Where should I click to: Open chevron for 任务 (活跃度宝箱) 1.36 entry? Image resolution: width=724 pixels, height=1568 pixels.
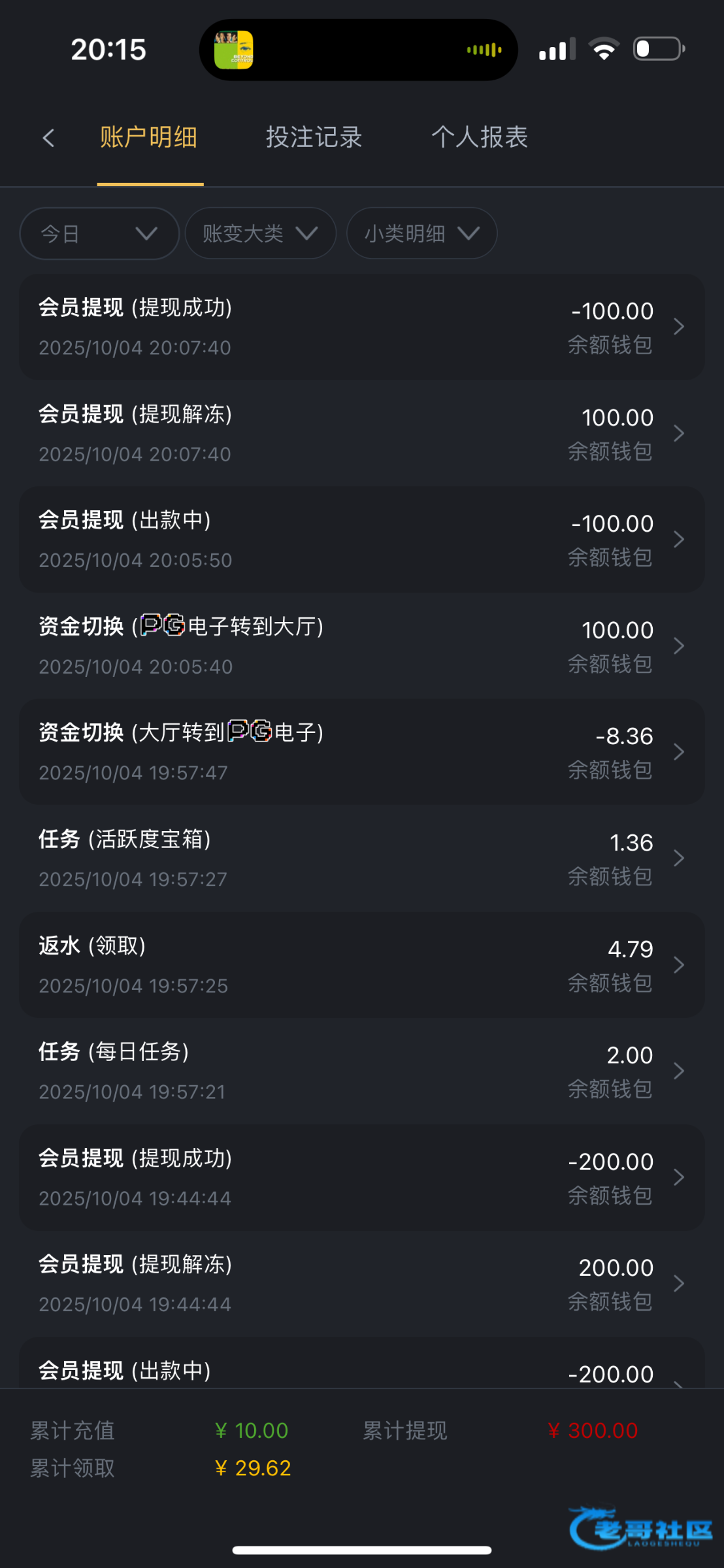point(679,858)
